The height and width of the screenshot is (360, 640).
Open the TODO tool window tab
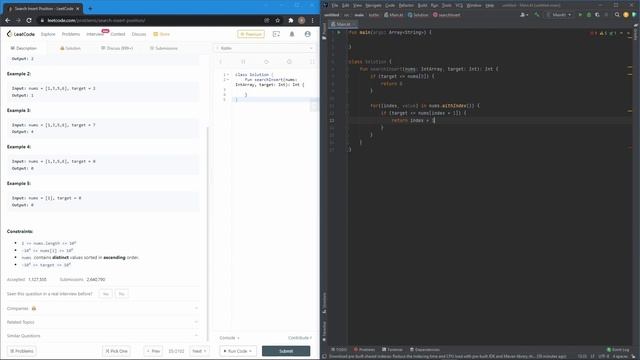[339, 349]
